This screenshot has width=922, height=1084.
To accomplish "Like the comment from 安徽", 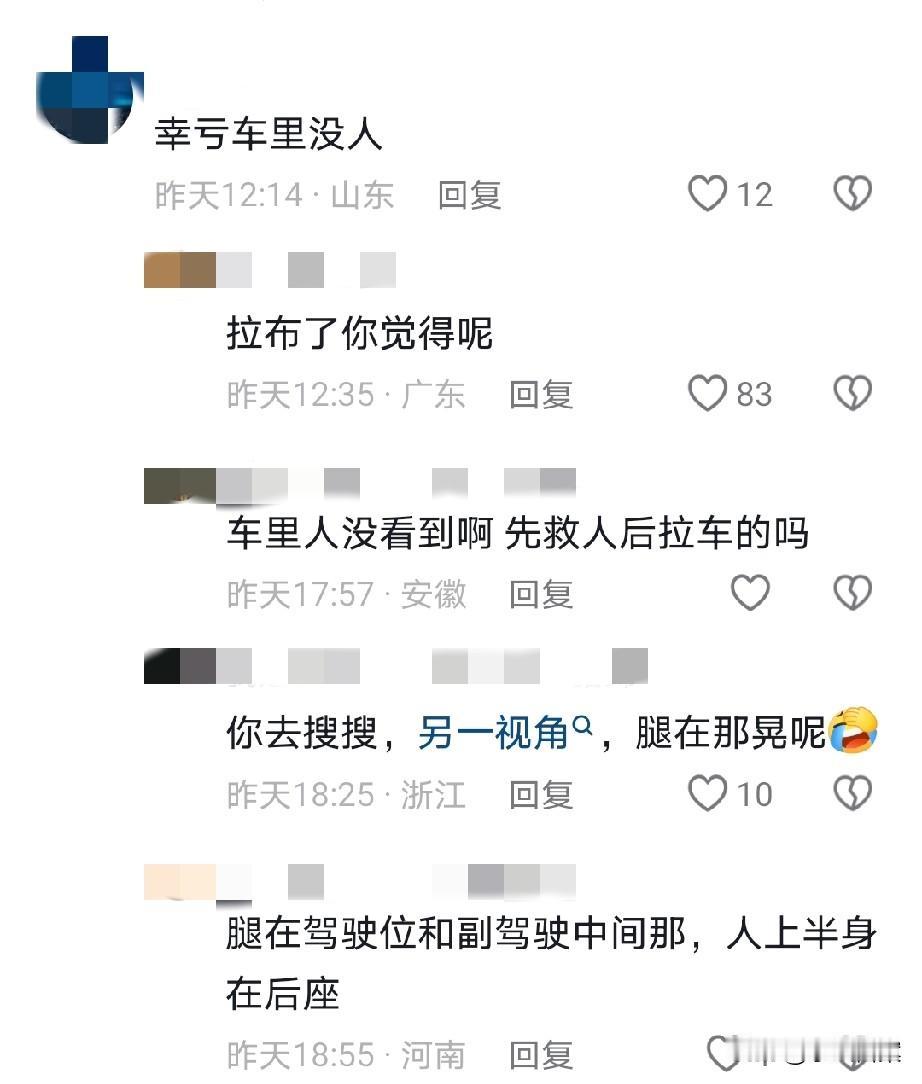I will coord(751,592).
